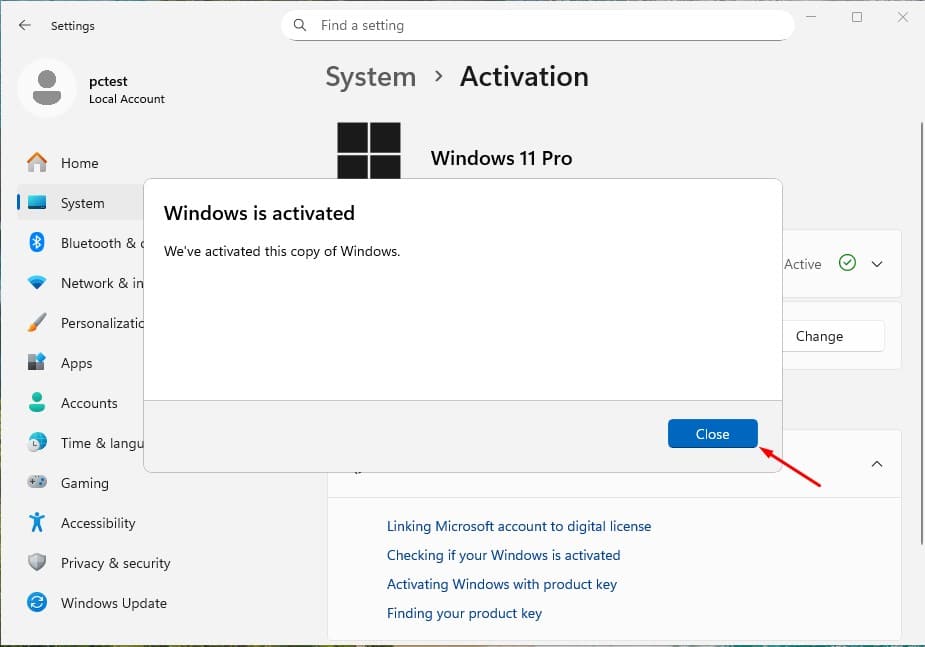This screenshot has height=647, width=925.
Task: Click the Time & language clock icon
Action: (x=37, y=443)
